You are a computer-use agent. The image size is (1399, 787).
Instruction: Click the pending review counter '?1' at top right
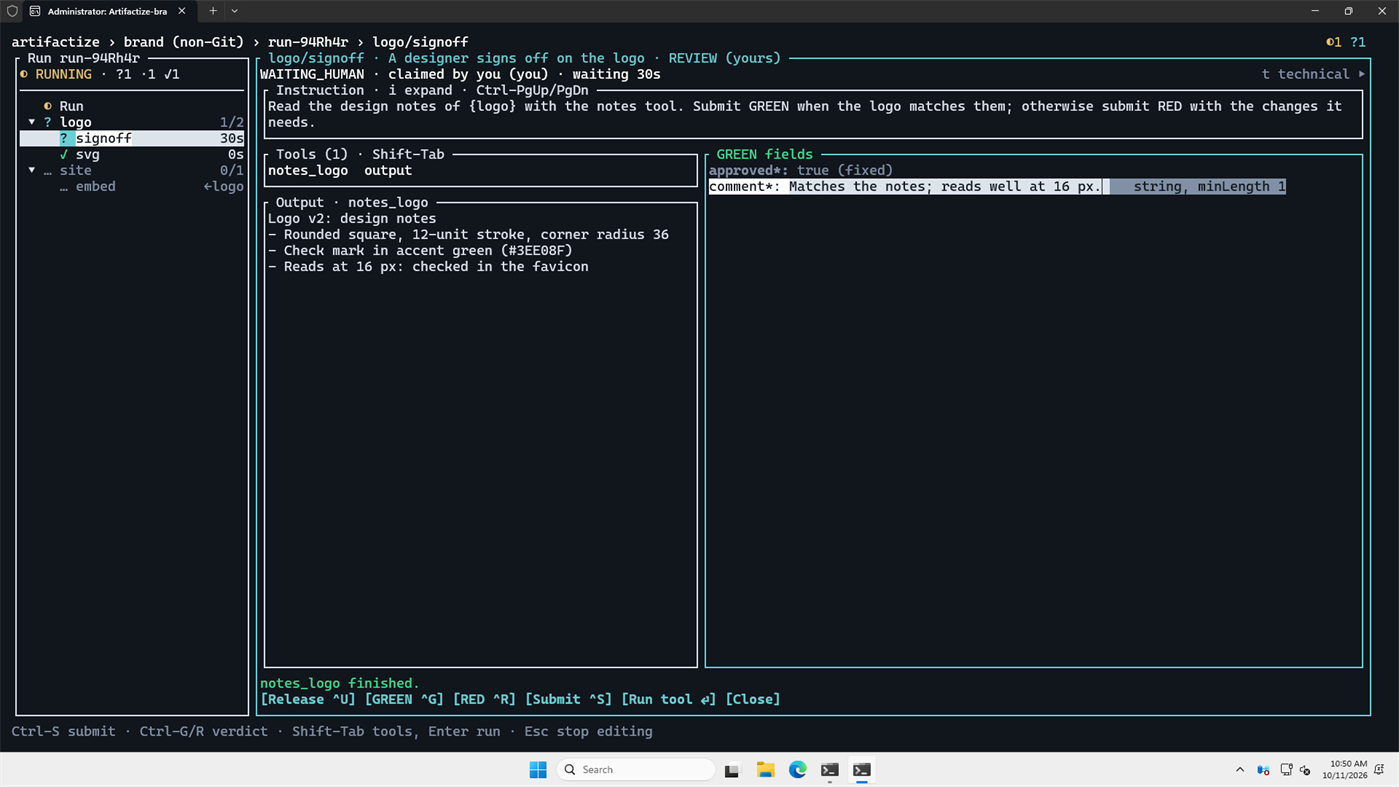point(1357,42)
